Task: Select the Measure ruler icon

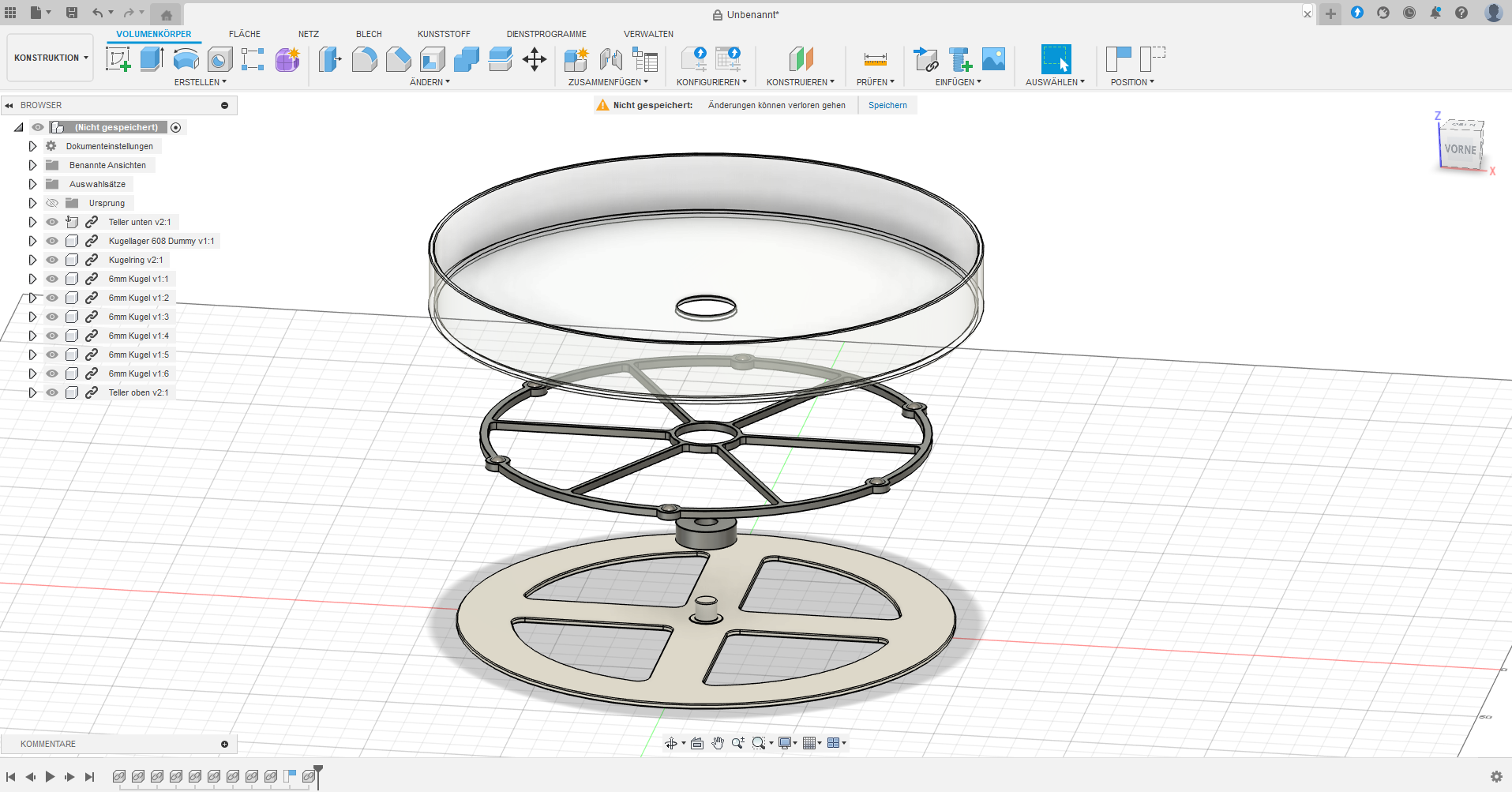Action: click(x=876, y=59)
